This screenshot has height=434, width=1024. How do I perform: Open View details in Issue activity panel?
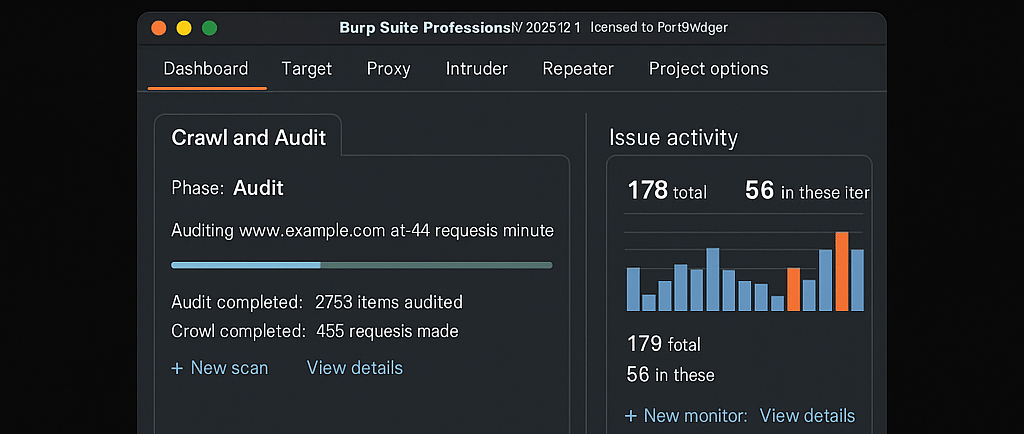click(807, 416)
